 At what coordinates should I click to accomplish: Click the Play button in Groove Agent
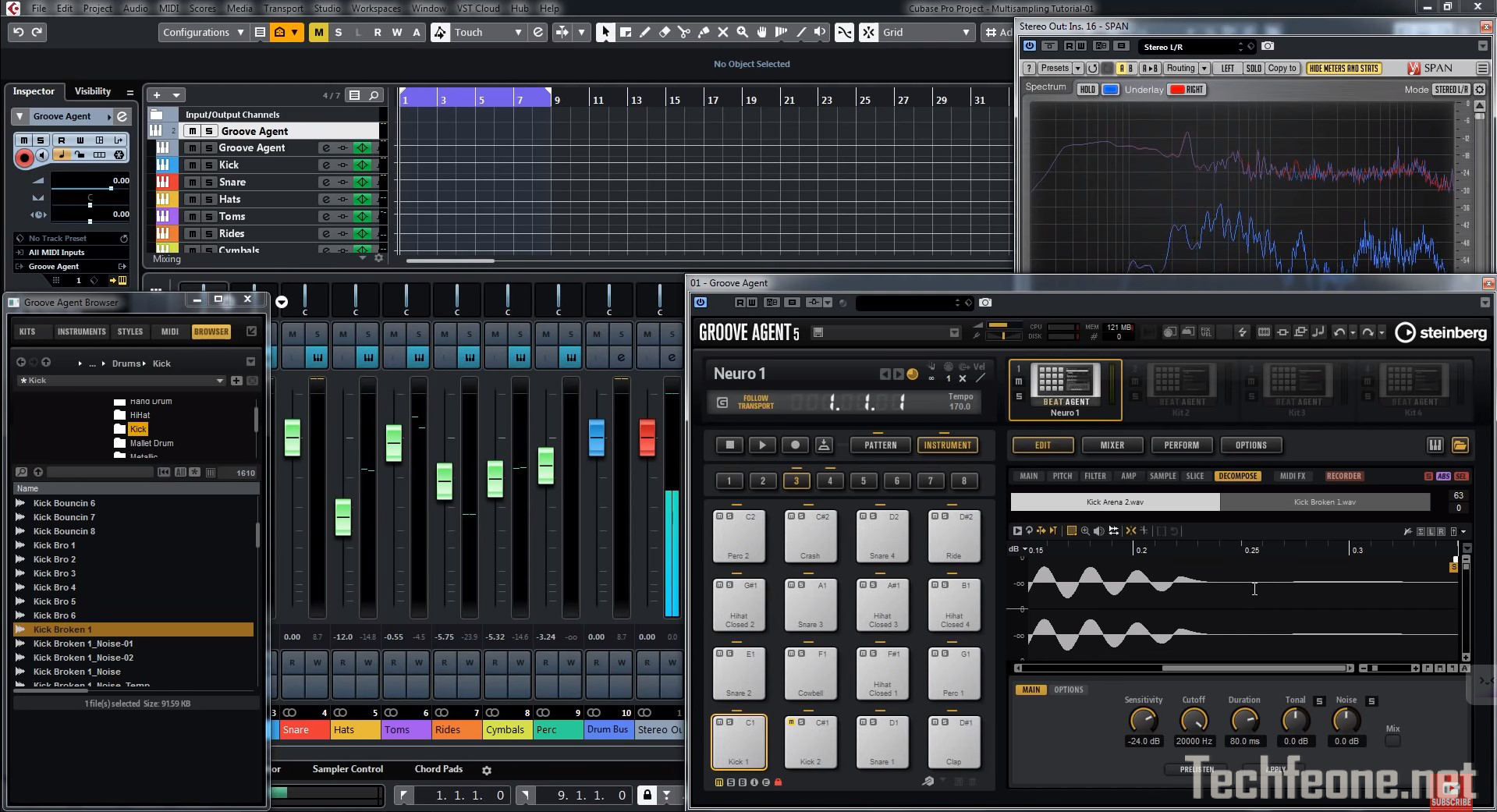(762, 445)
